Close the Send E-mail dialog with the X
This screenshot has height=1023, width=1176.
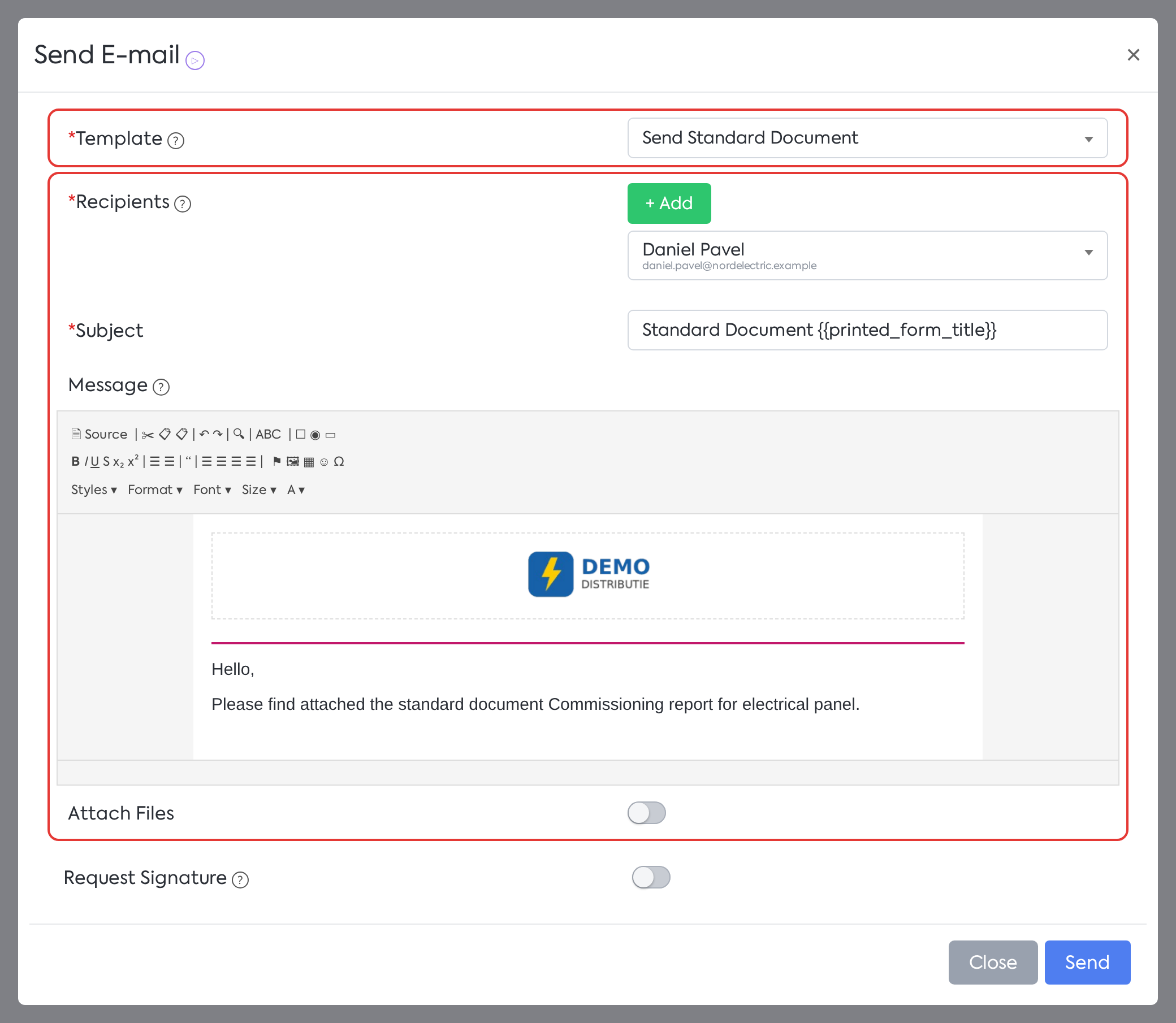coord(1133,55)
